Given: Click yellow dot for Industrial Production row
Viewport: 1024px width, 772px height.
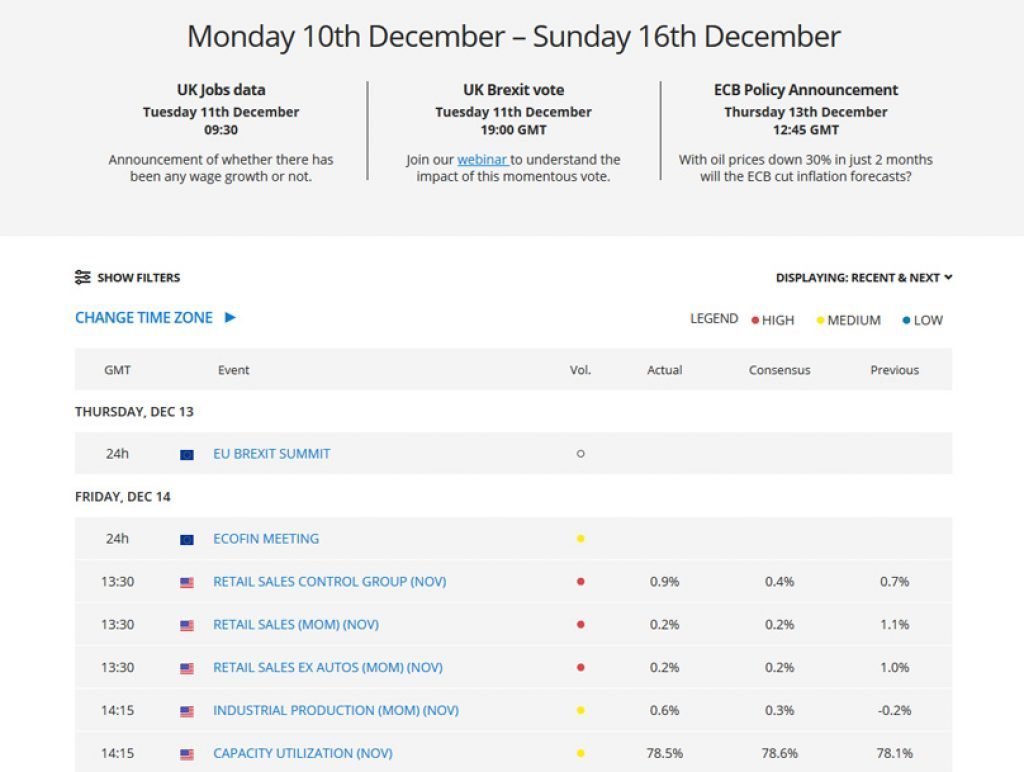Looking at the screenshot, I should pos(581,710).
